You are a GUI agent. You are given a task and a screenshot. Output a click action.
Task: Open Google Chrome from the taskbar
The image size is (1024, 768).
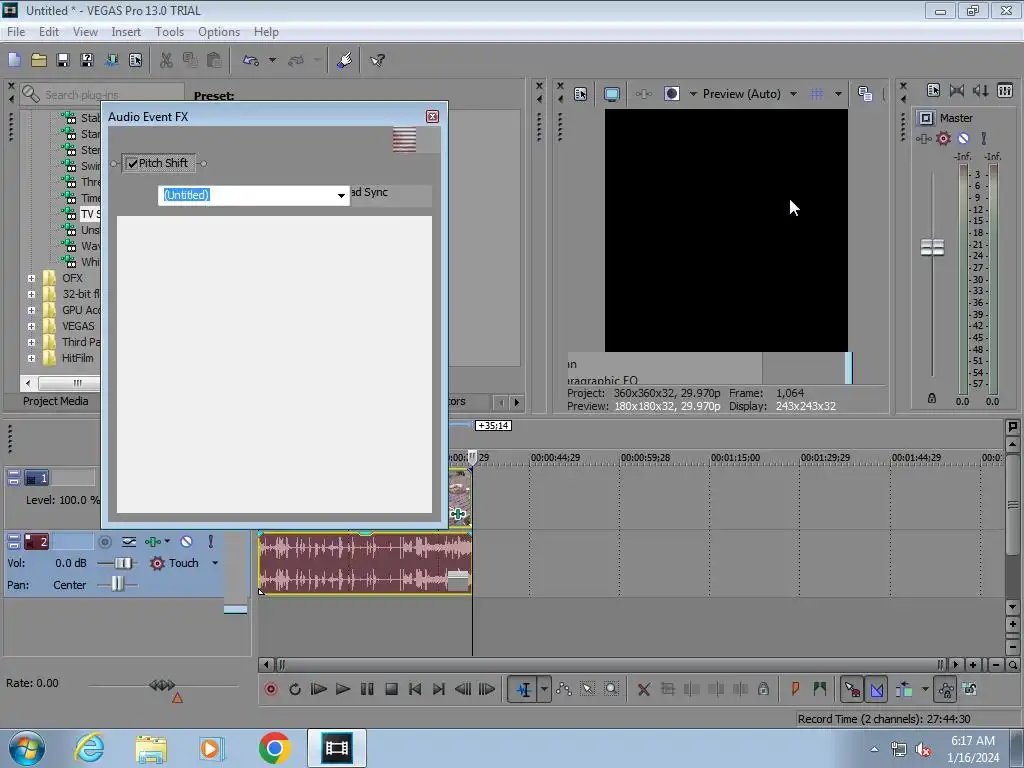click(x=274, y=748)
